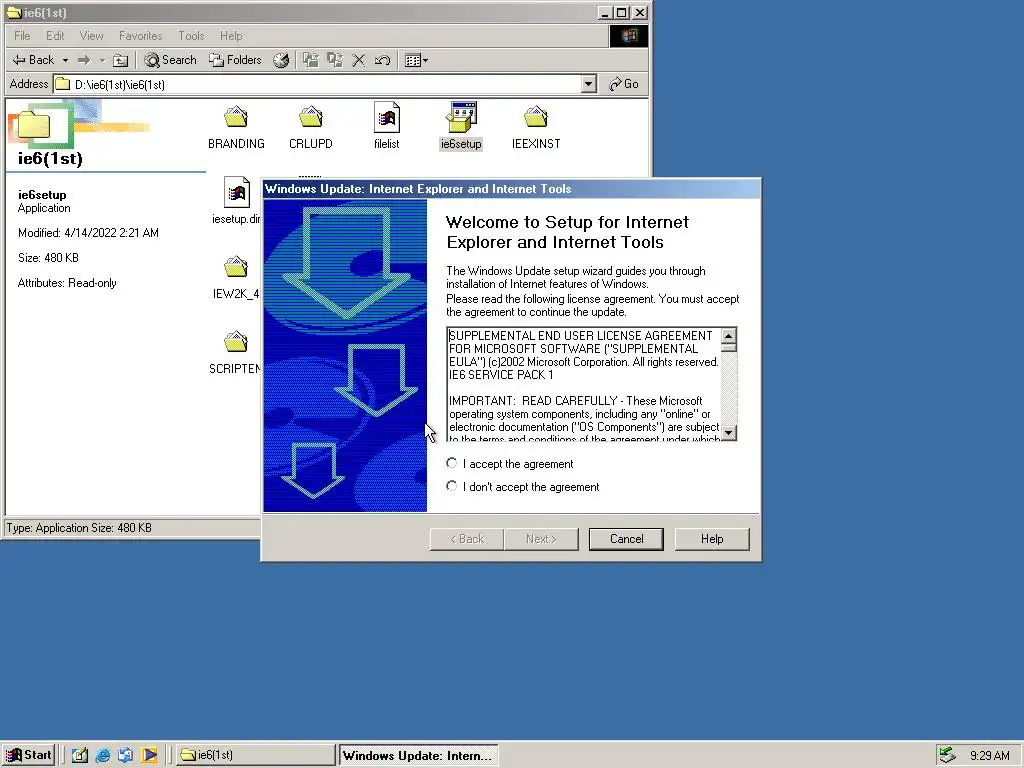Screen dimensions: 1024x768
Task: Click the 'Type: Application Size: 480 KB' status bar
Action: pyautogui.click(x=133, y=528)
